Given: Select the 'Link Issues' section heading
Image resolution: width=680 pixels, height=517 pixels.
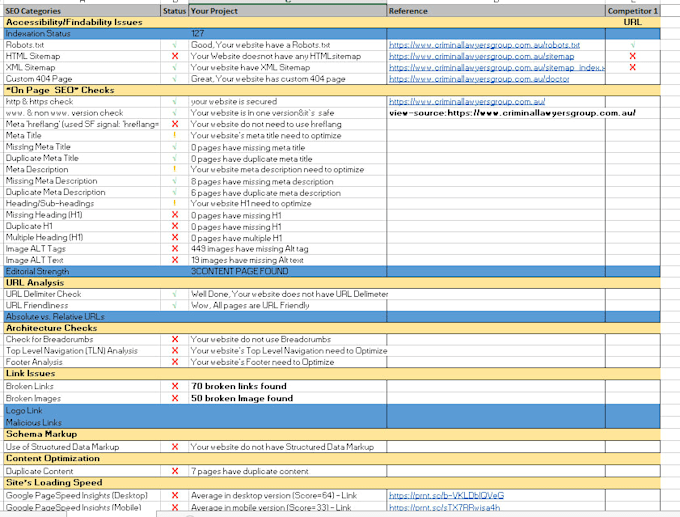Looking at the screenshot, I should pos(30,373).
